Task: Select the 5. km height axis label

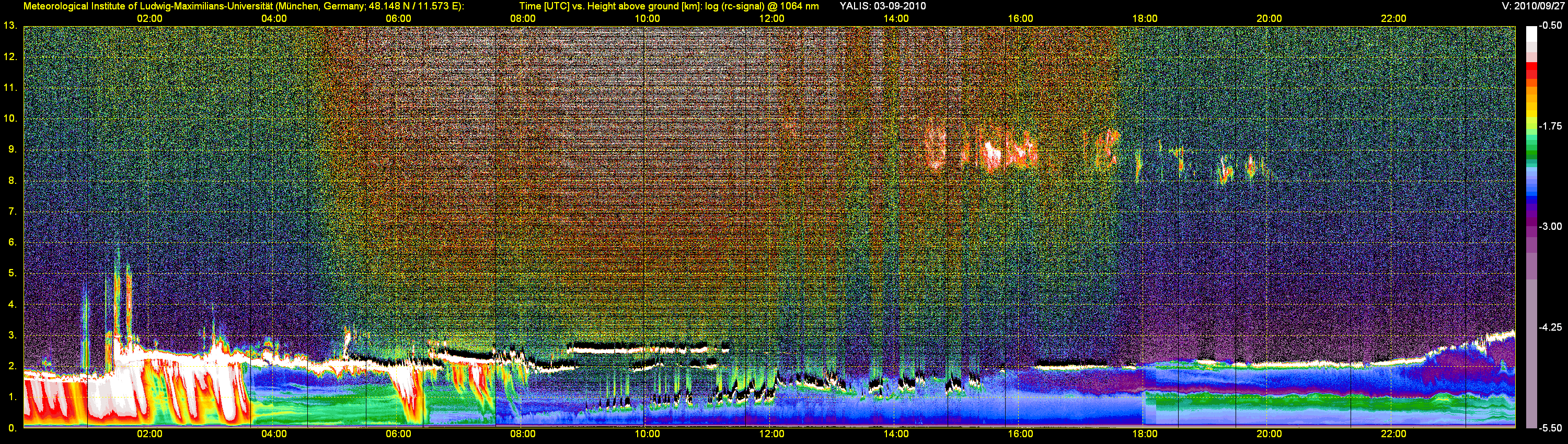Action: pyautogui.click(x=13, y=273)
